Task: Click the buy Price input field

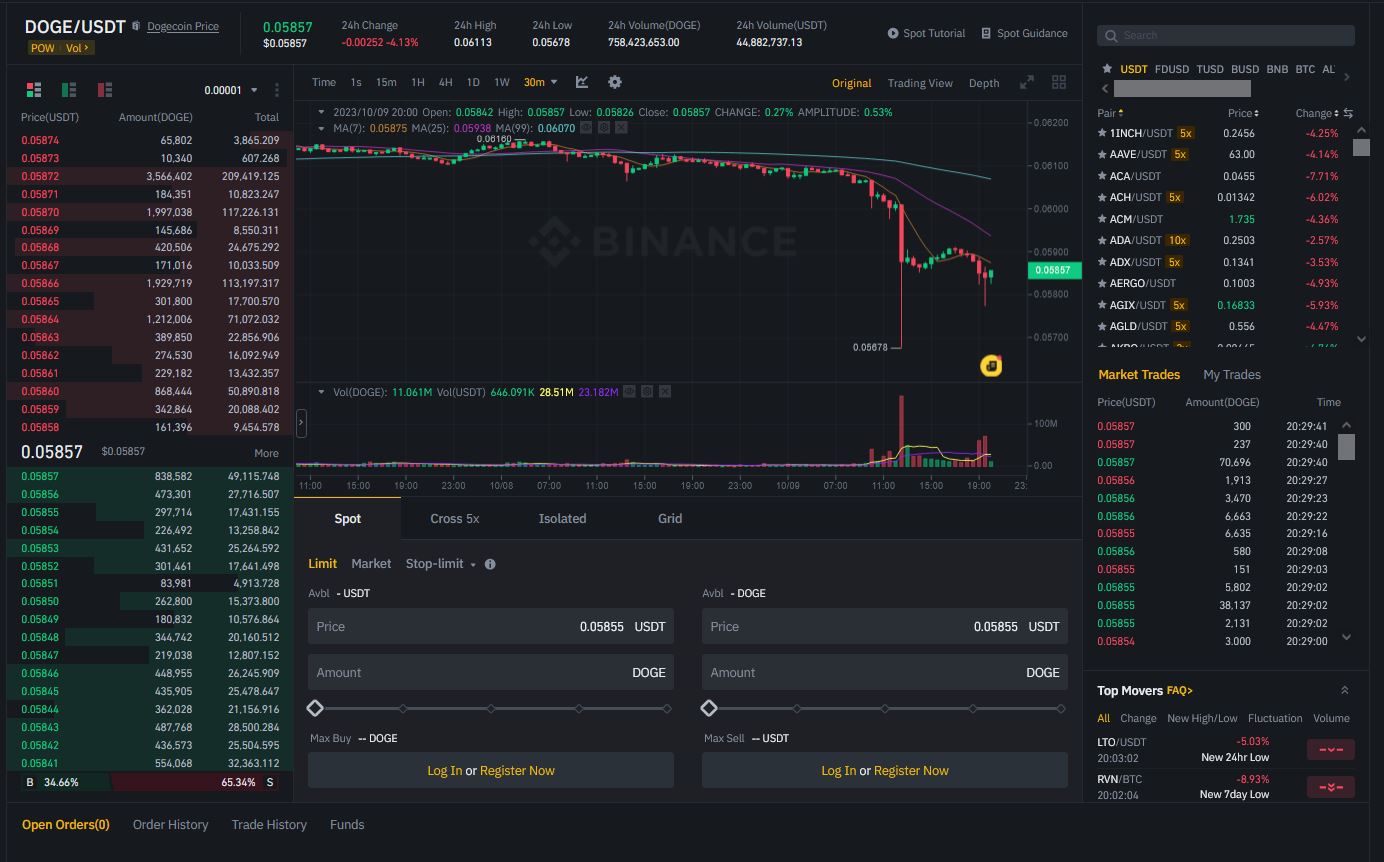Action: click(491, 626)
